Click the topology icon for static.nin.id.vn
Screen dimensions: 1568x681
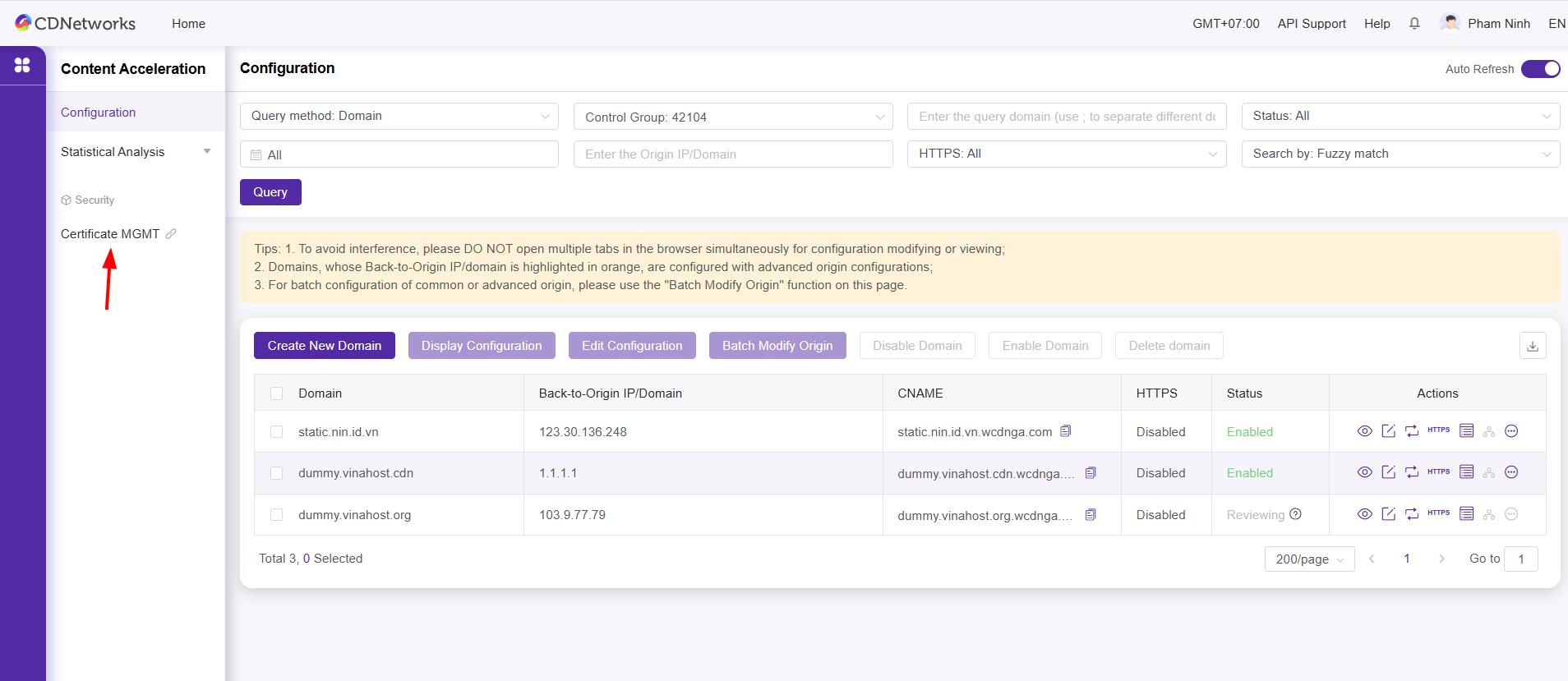click(1489, 432)
